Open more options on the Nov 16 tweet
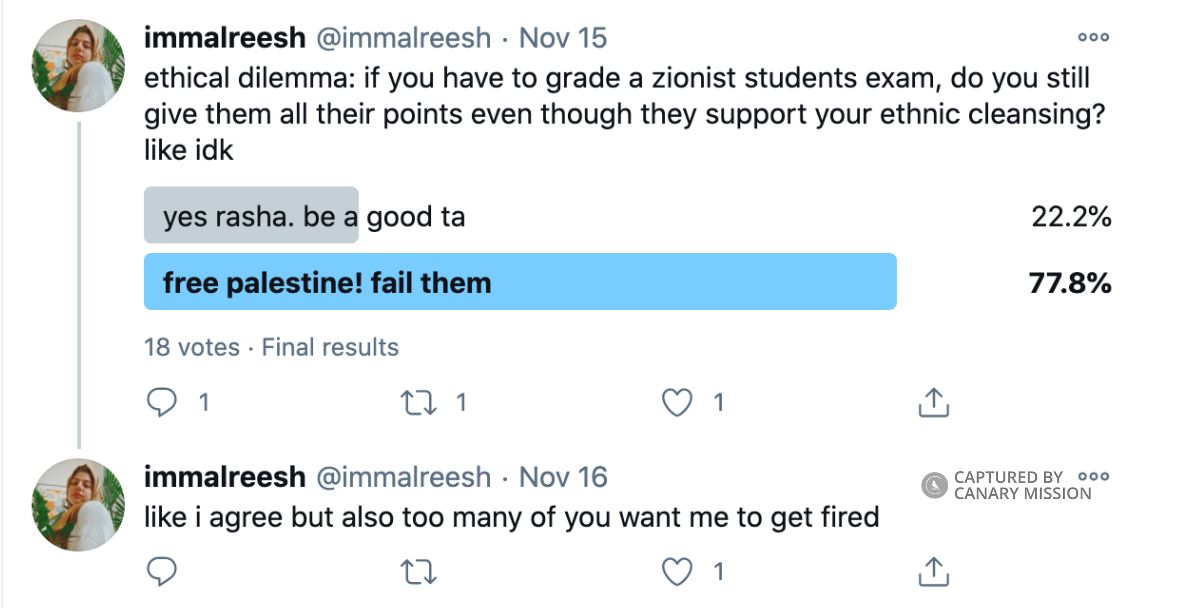1203x608 pixels. (x=1093, y=478)
